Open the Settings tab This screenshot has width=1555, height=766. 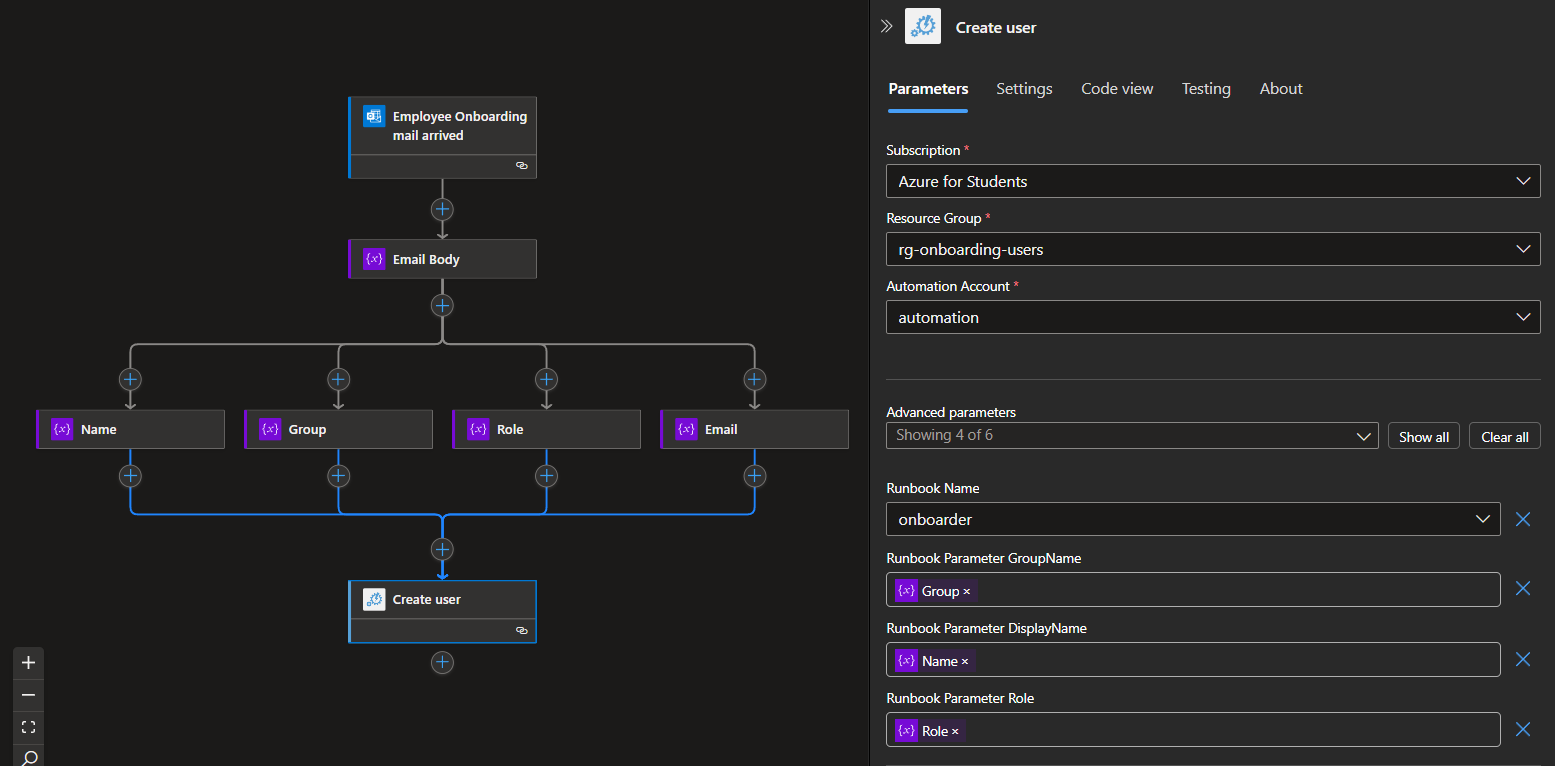[1024, 89]
